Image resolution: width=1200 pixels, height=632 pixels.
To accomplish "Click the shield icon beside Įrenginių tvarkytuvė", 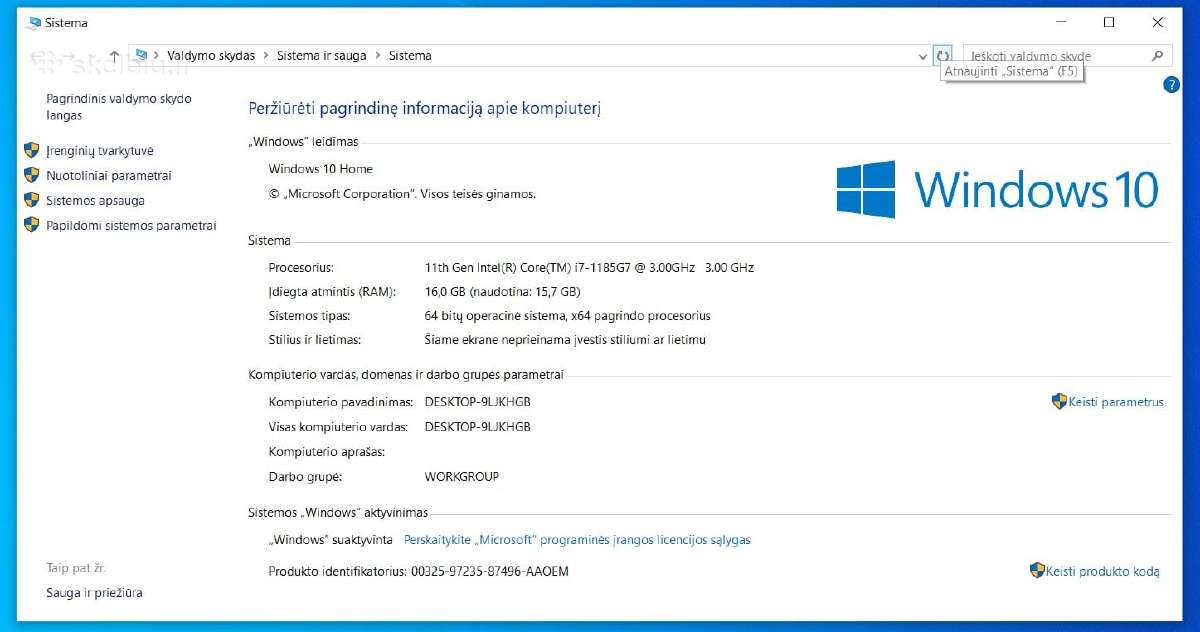I will click(x=31, y=151).
